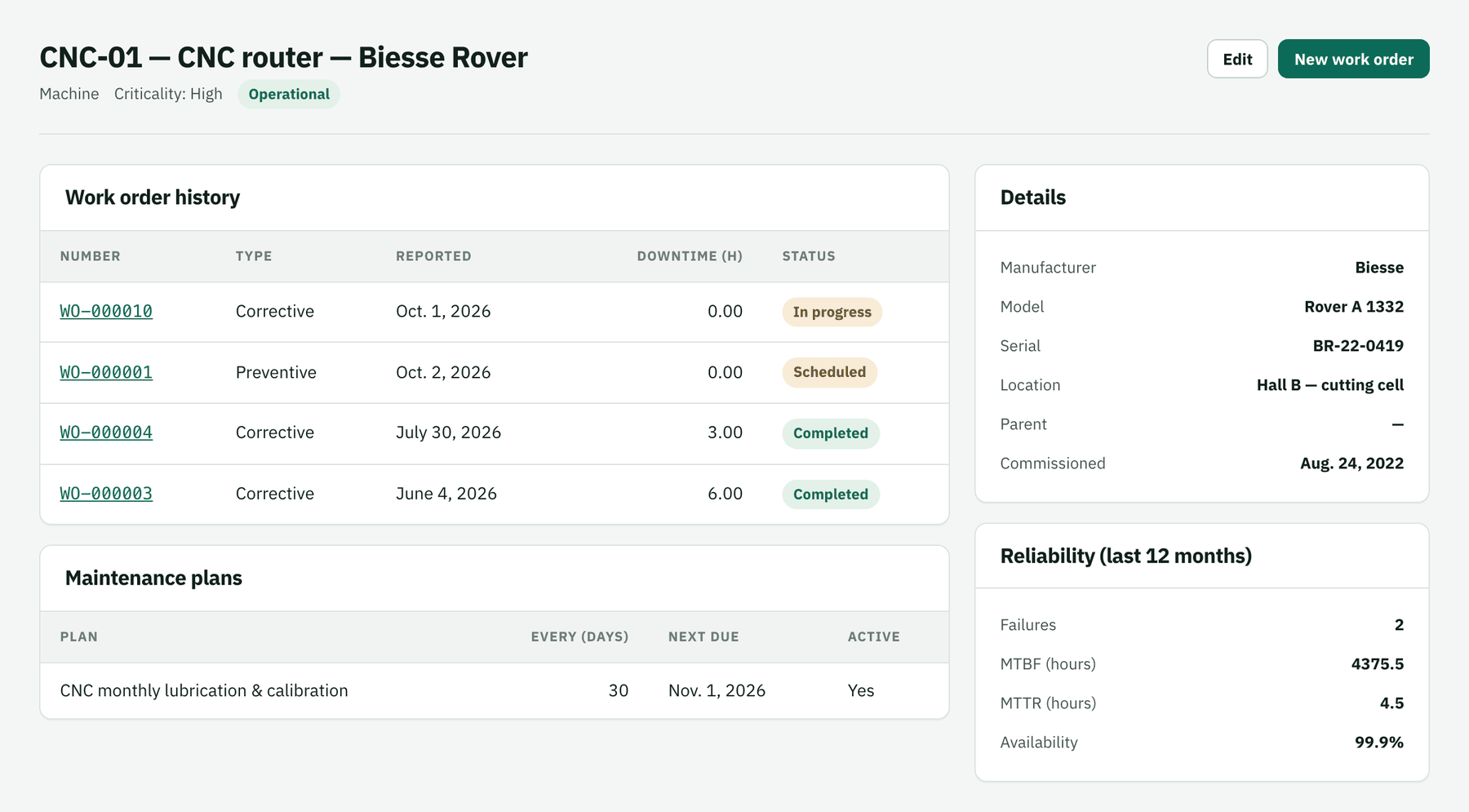
Task: Click Completed badge in WO-000004 row
Action: [x=830, y=433]
